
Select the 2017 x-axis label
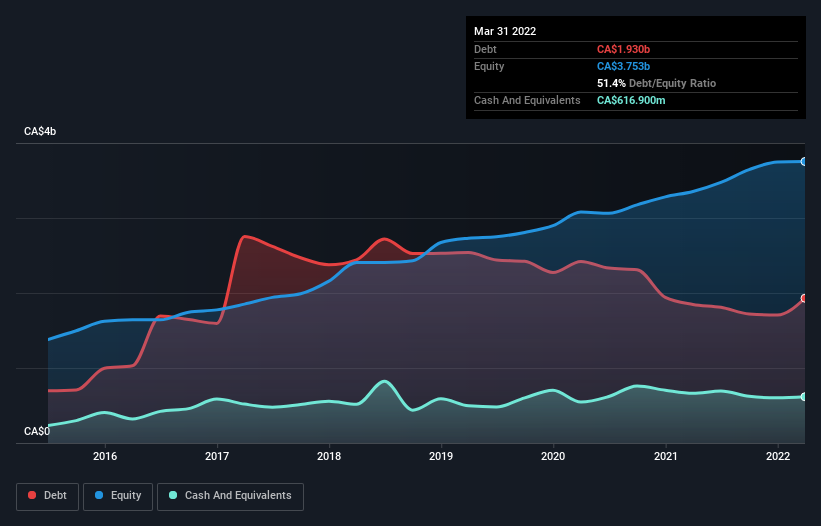(217, 456)
